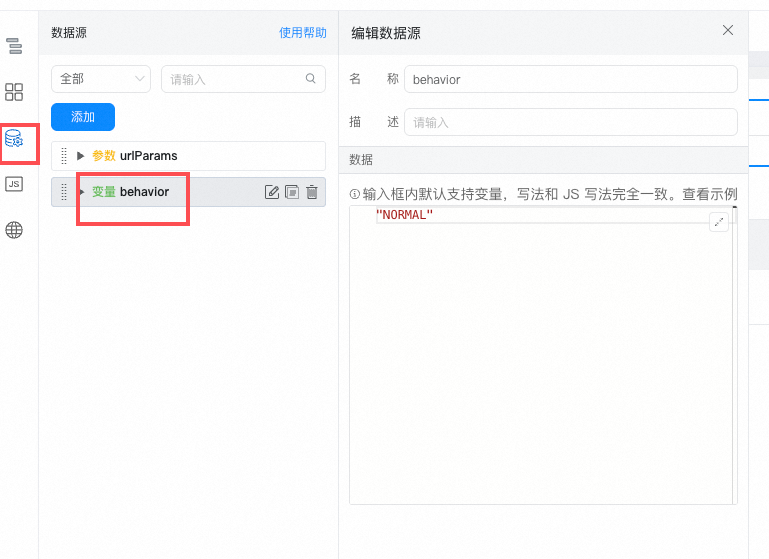
Task: Click the description 请输入 input field
Action: pyautogui.click(x=571, y=122)
